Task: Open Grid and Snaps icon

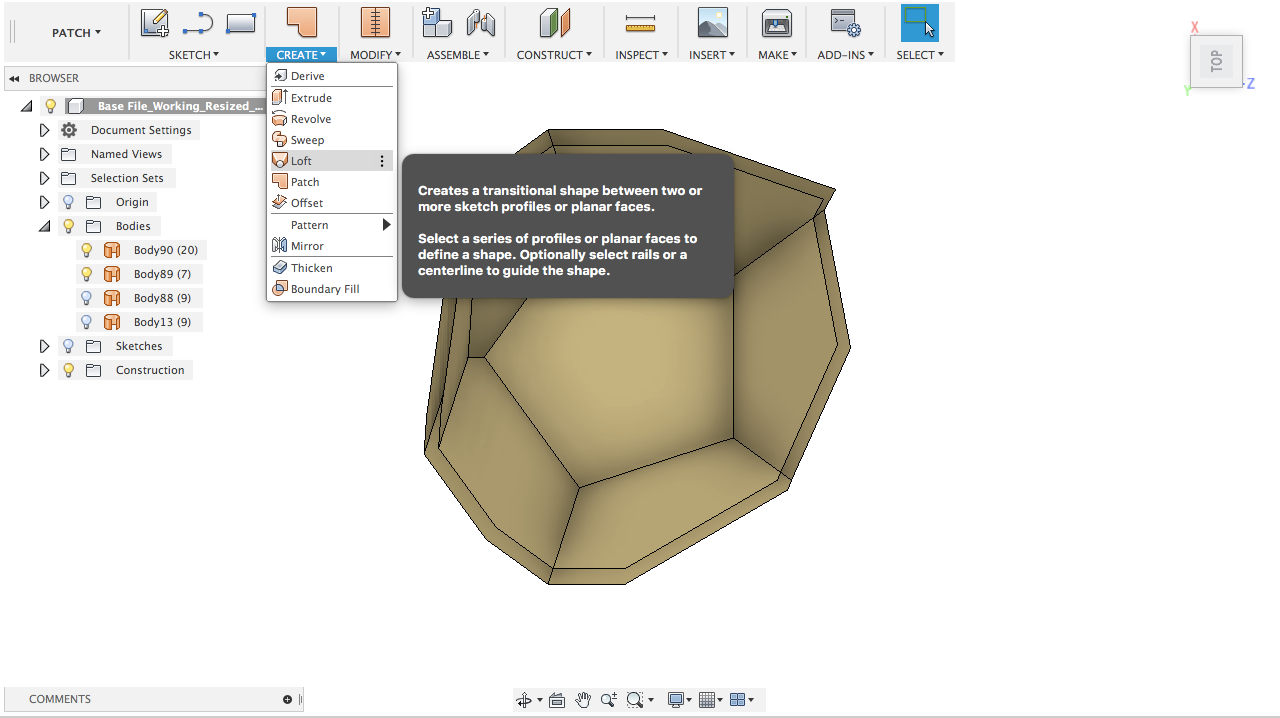Action: click(708, 700)
